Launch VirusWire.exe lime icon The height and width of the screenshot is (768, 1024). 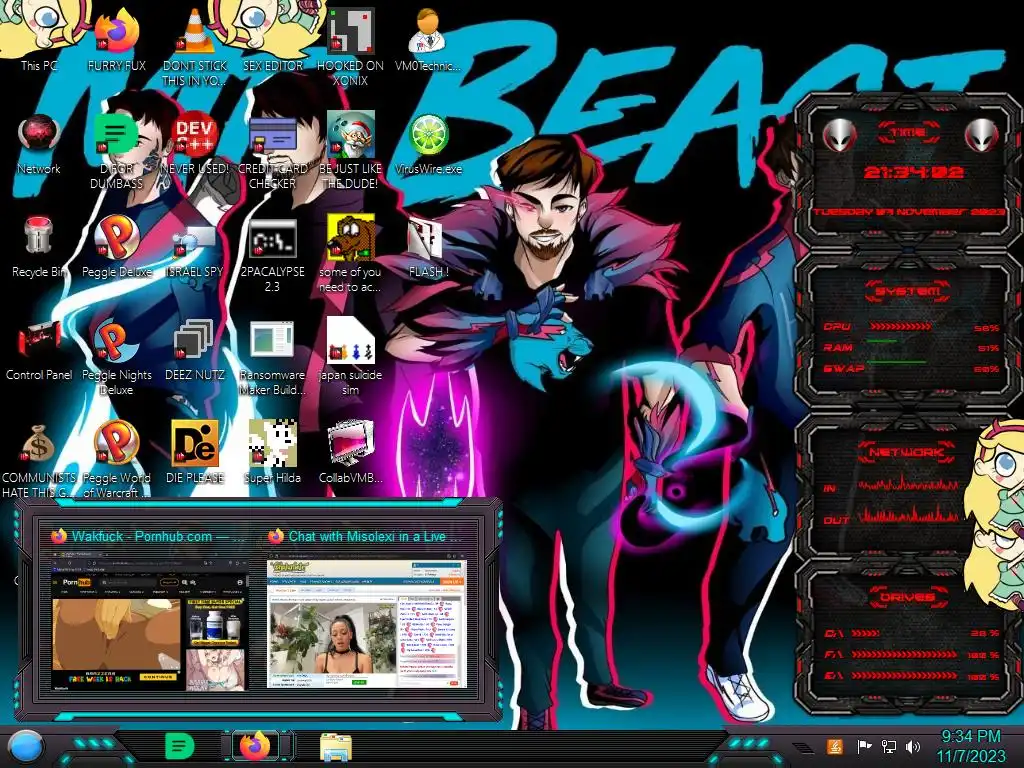(x=428, y=144)
